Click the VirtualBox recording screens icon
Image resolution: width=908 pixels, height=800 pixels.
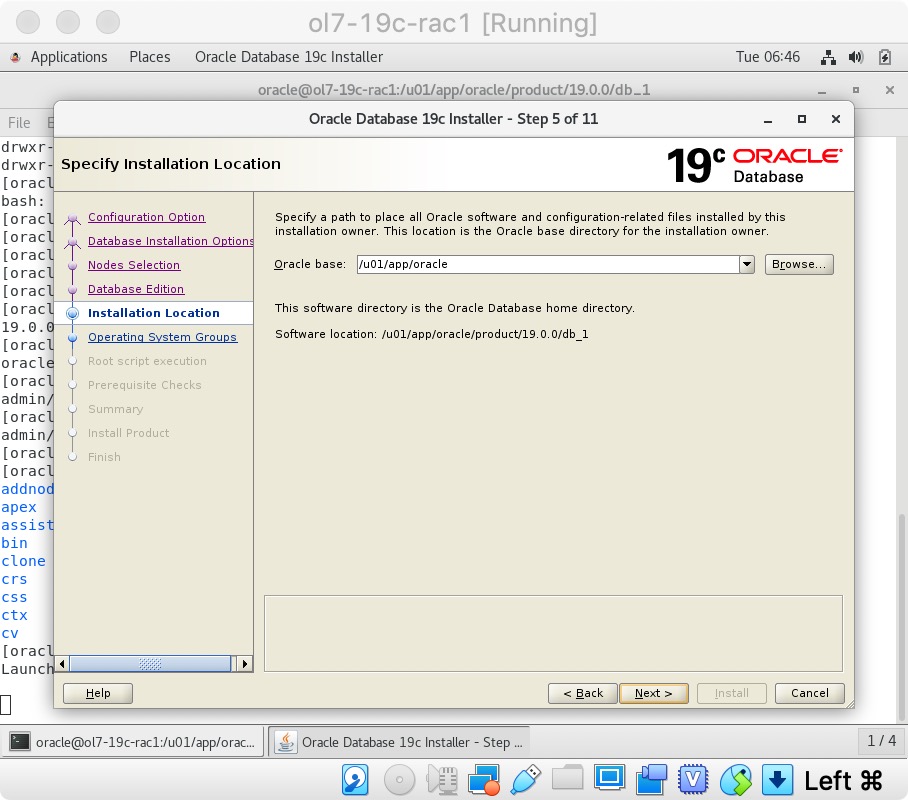[651, 780]
